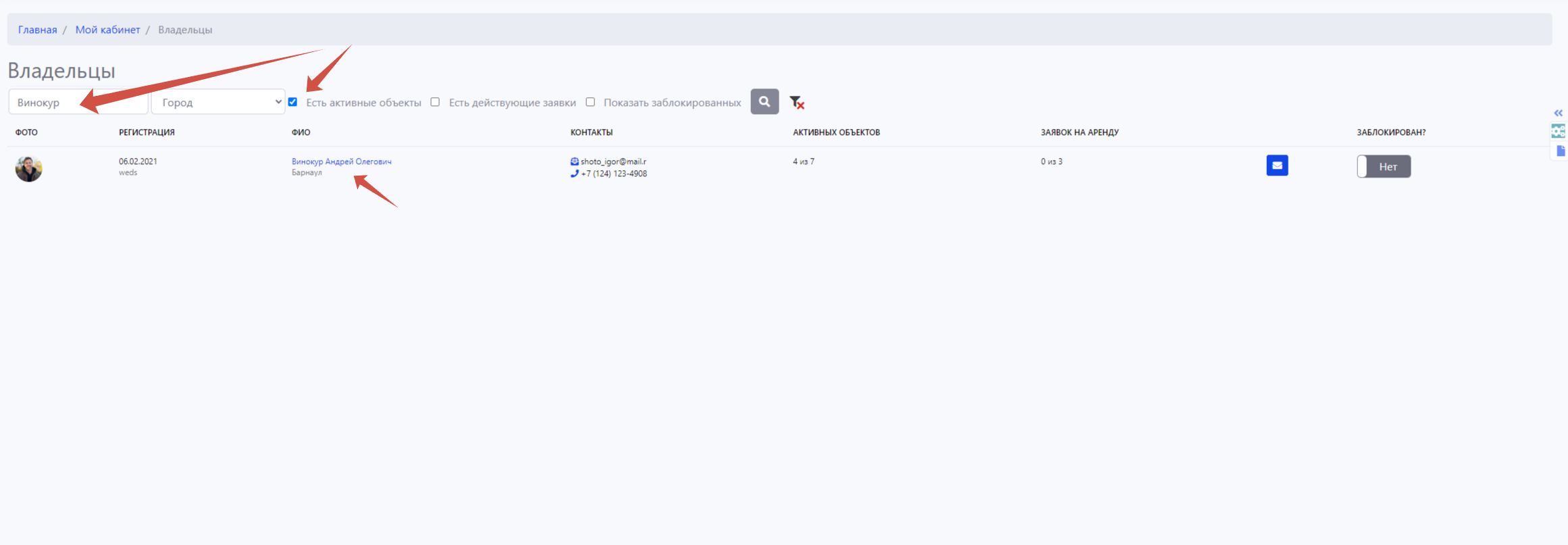1568x545 pixels.
Task: Open the teal gears settings icon
Action: 1558,131
